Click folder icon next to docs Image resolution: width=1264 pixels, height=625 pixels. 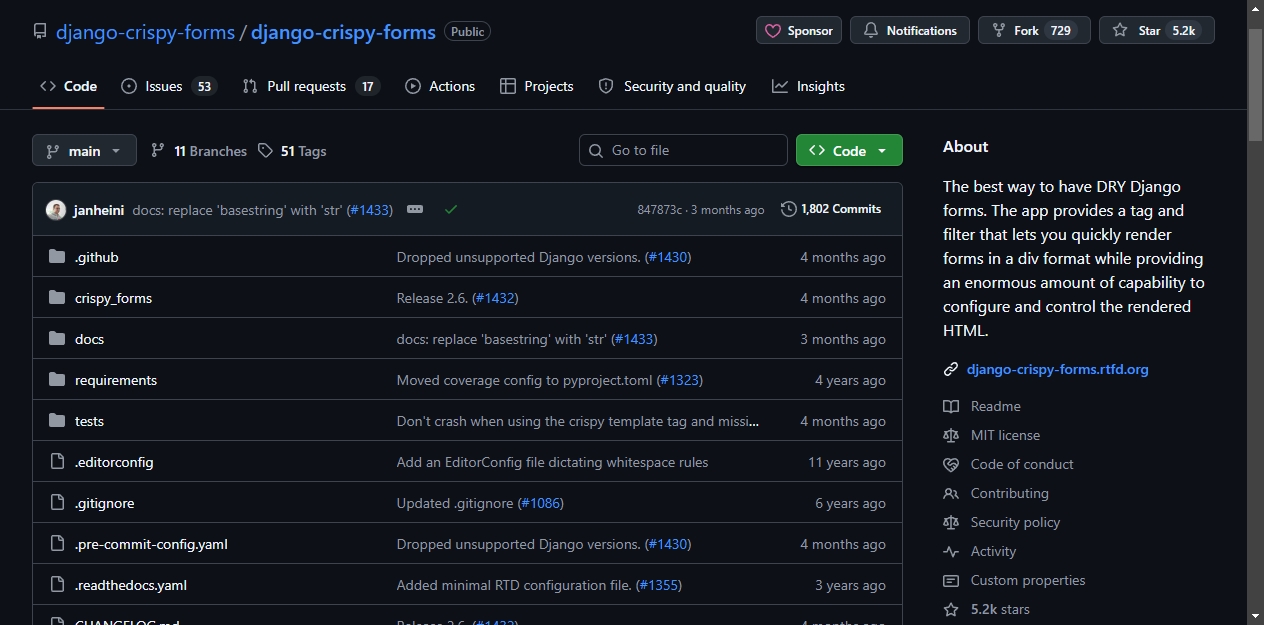57,339
